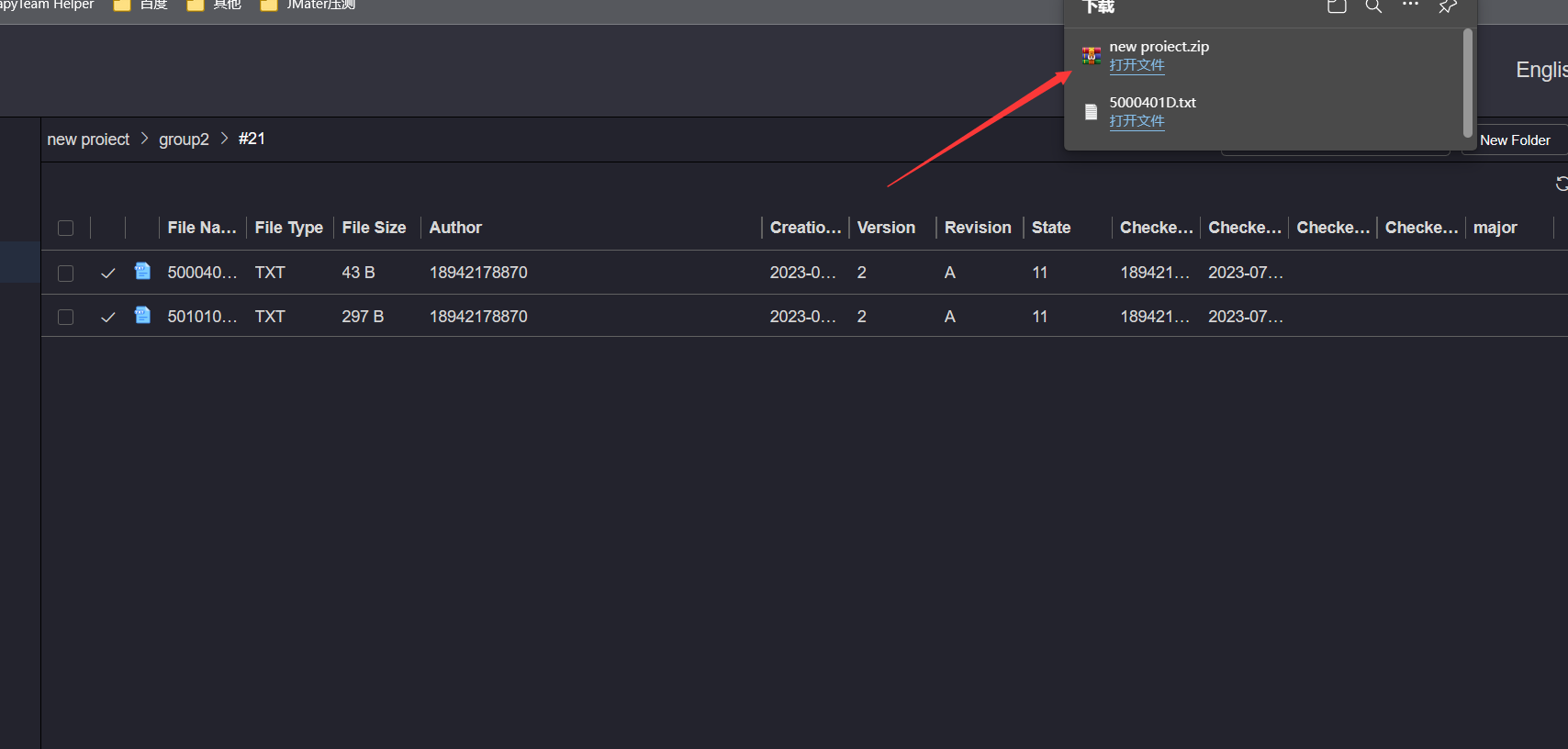Sort by the Author column header
Screen dimensions: 1568x749
tap(455, 228)
